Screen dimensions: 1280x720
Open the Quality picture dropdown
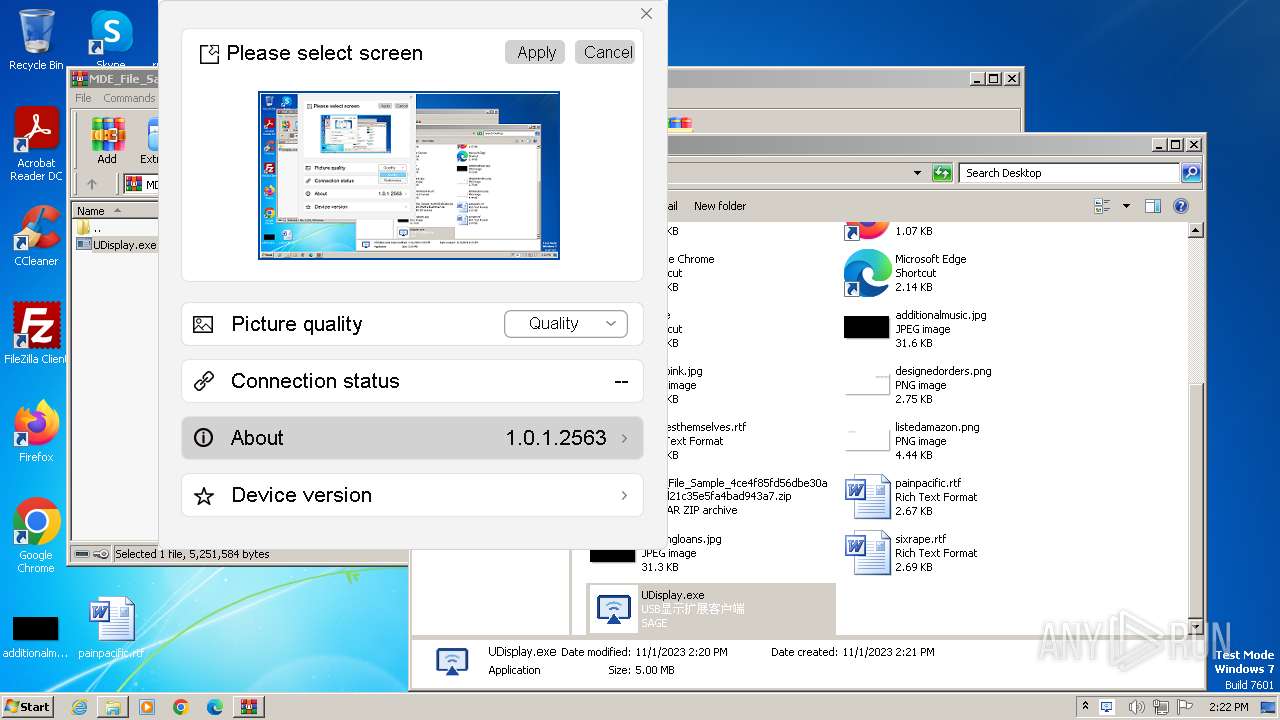coord(566,324)
